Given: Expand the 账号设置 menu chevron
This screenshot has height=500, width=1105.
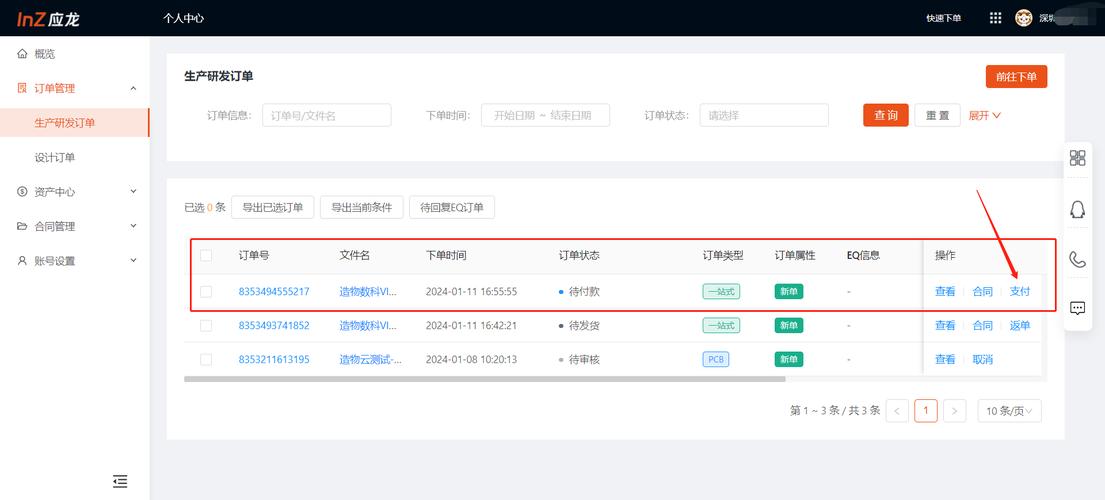Looking at the screenshot, I should [133, 261].
